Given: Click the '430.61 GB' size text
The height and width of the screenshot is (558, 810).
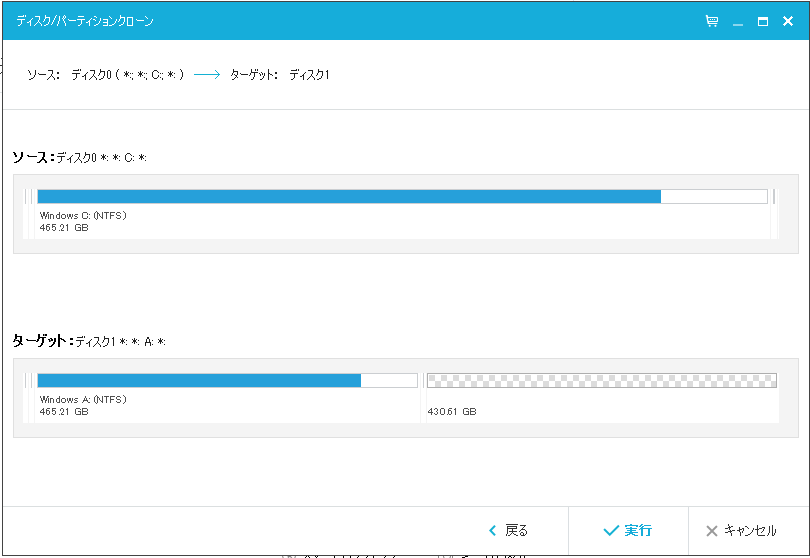Looking at the screenshot, I should pos(452,412).
